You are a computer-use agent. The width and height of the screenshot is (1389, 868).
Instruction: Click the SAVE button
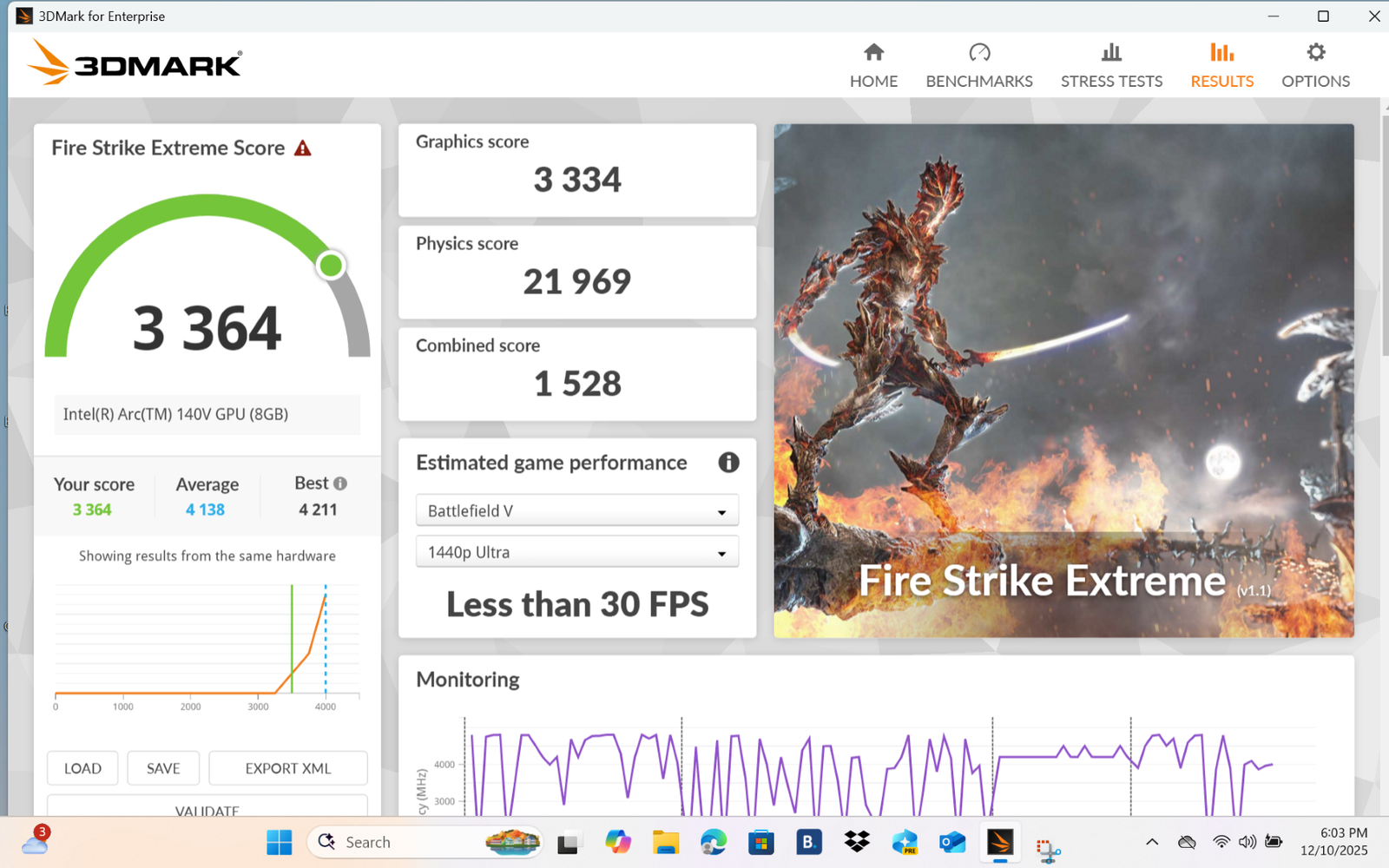pyautogui.click(x=163, y=768)
